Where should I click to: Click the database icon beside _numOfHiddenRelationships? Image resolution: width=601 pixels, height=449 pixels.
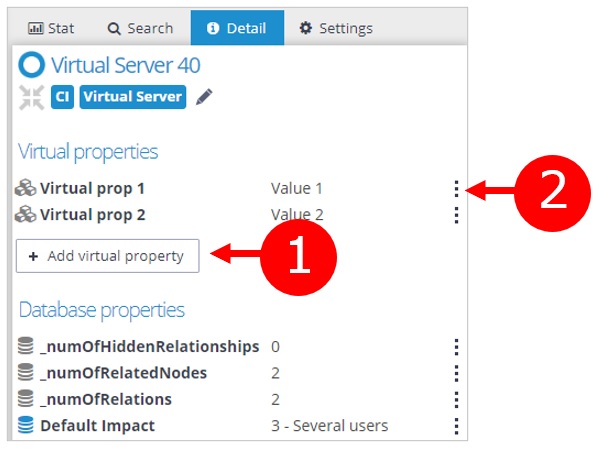click(x=27, y=347)
